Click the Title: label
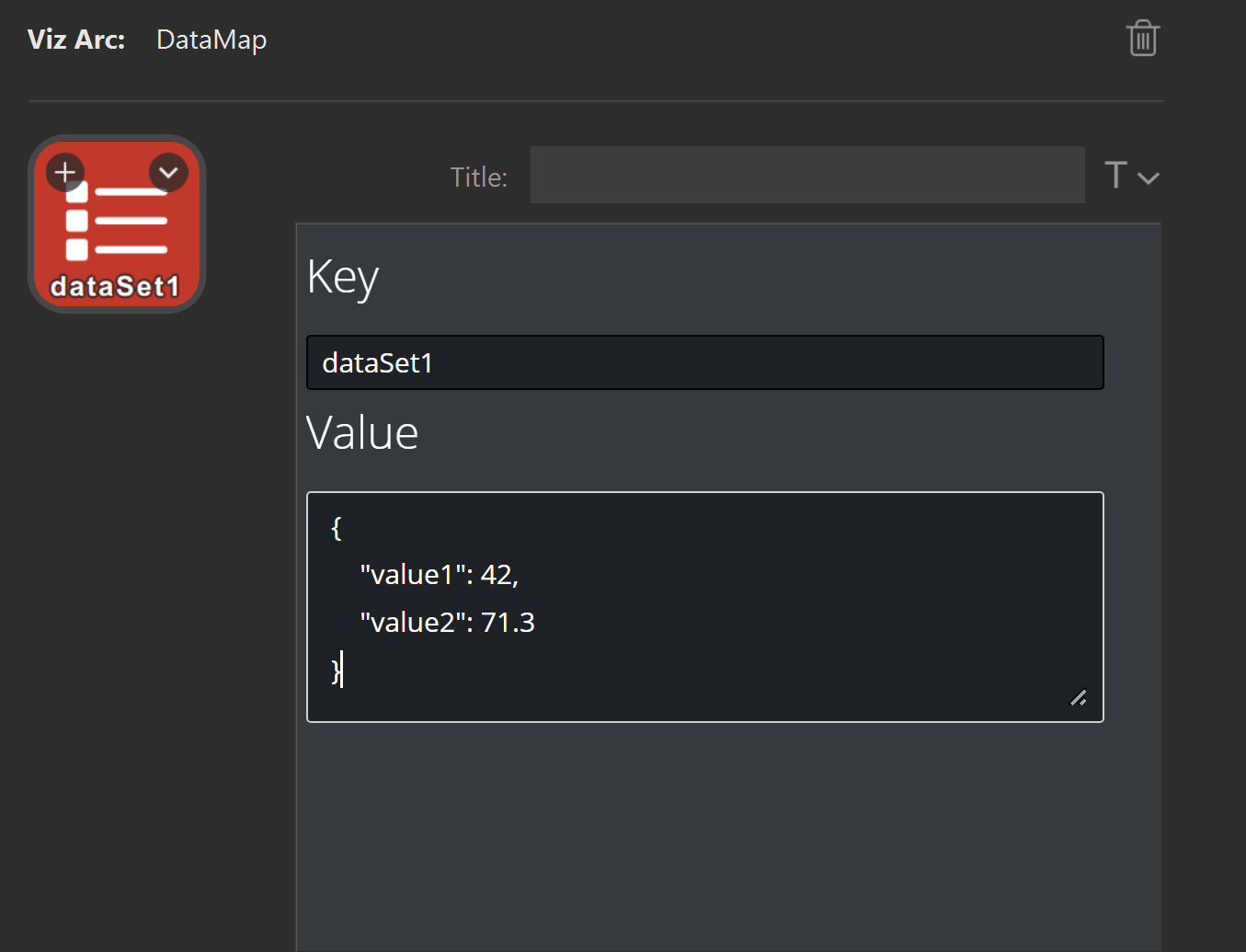The height and width of the screenshot is (952, 1246). [478, 177]
